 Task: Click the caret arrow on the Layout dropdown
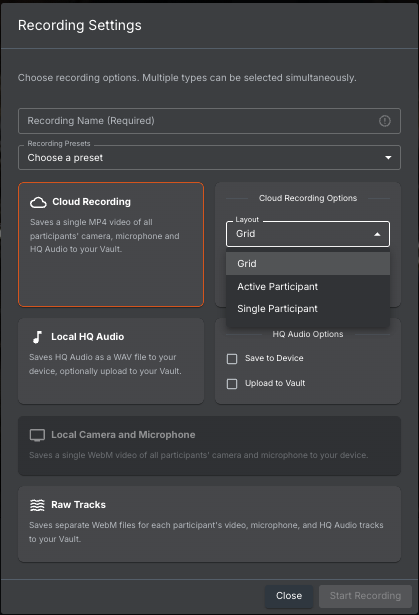[x=377, y=234]
